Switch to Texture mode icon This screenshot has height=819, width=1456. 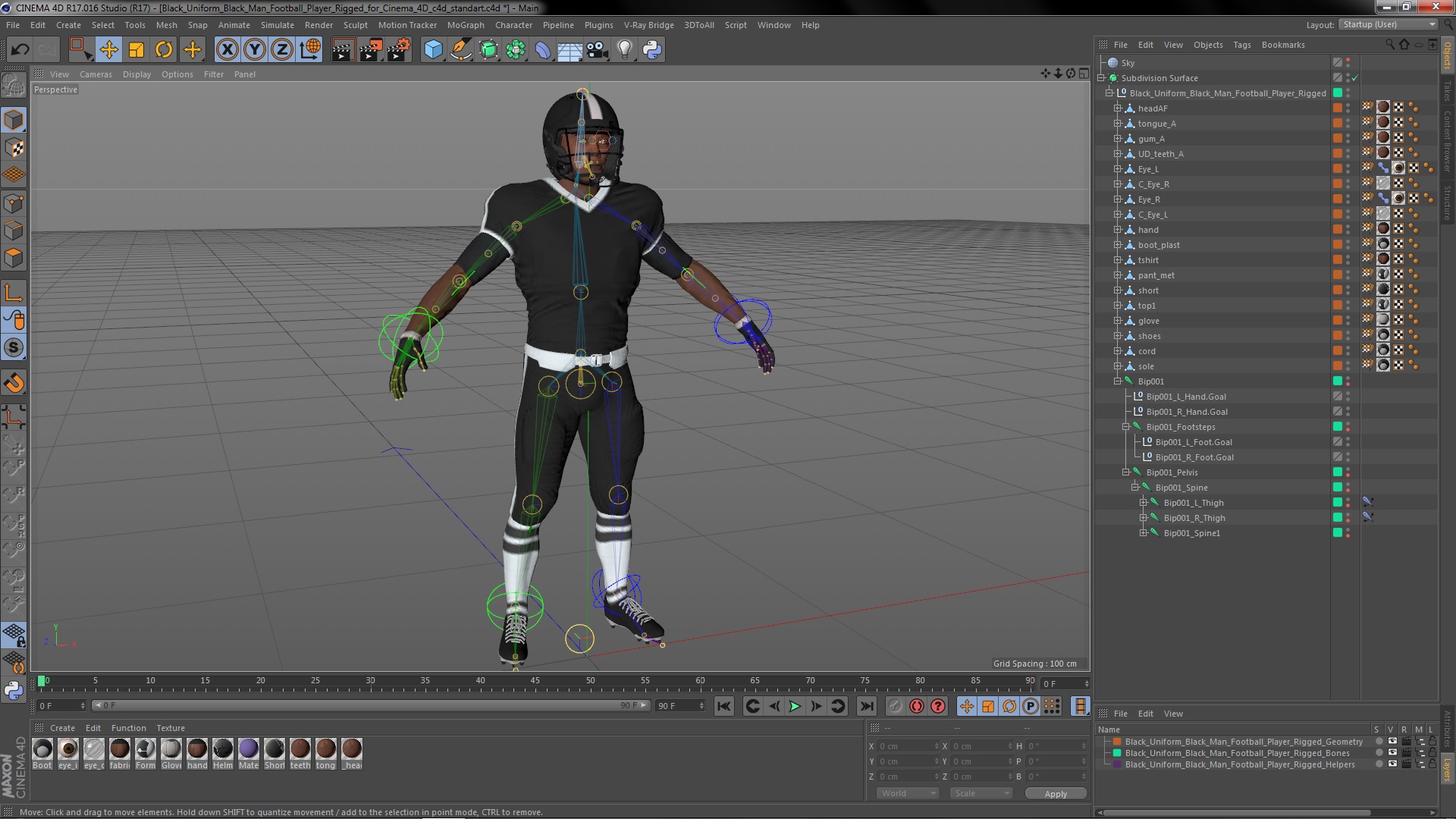14,148
